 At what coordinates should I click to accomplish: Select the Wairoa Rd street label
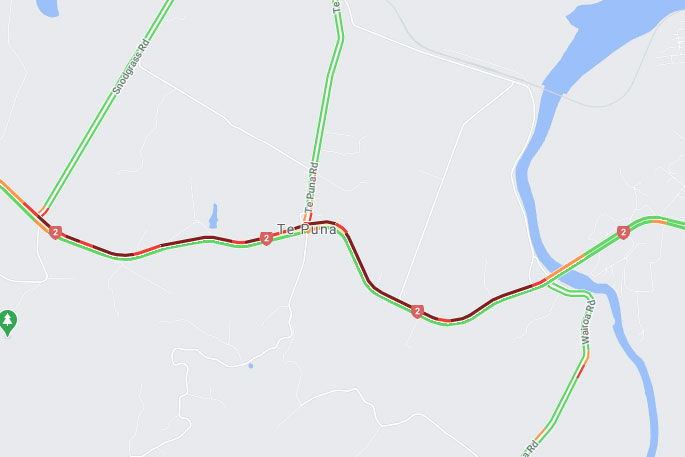click(587, 322)
